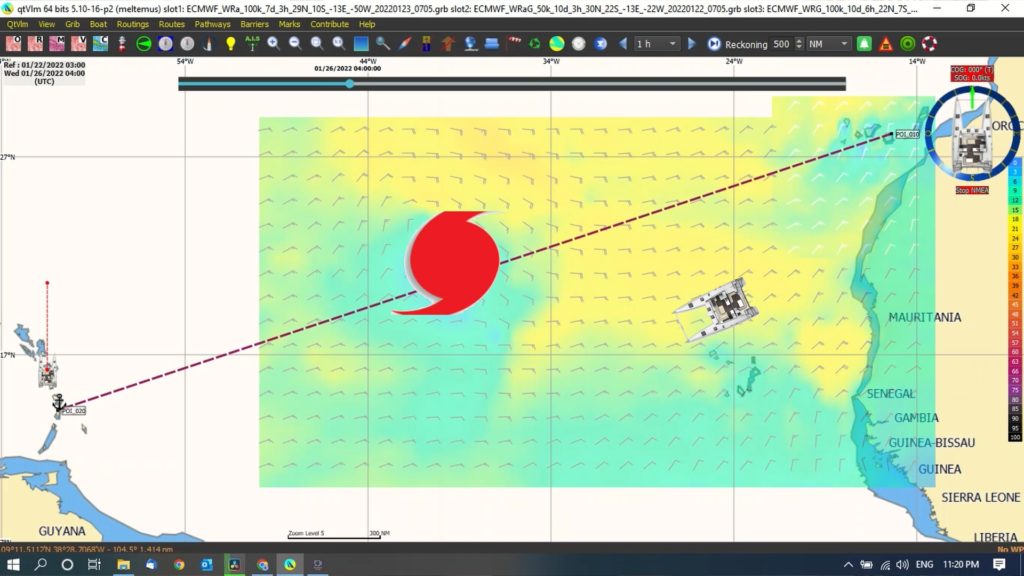Toggle the O chart layer button
This screenshot has width=1024, height=576.
tap(13, 44)
